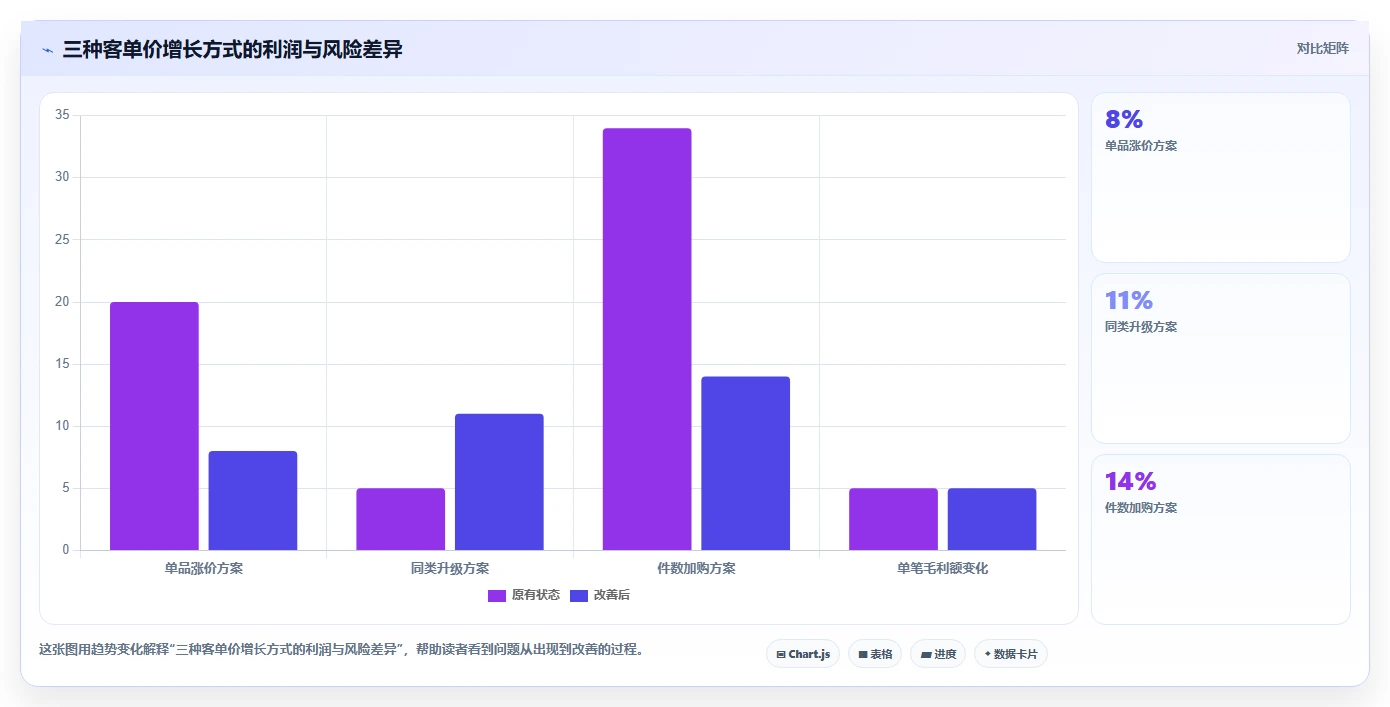Open the 11% 同类升级方案 card
Viewport: 1390px width, 707px height.
click(x=1220, y=359)
